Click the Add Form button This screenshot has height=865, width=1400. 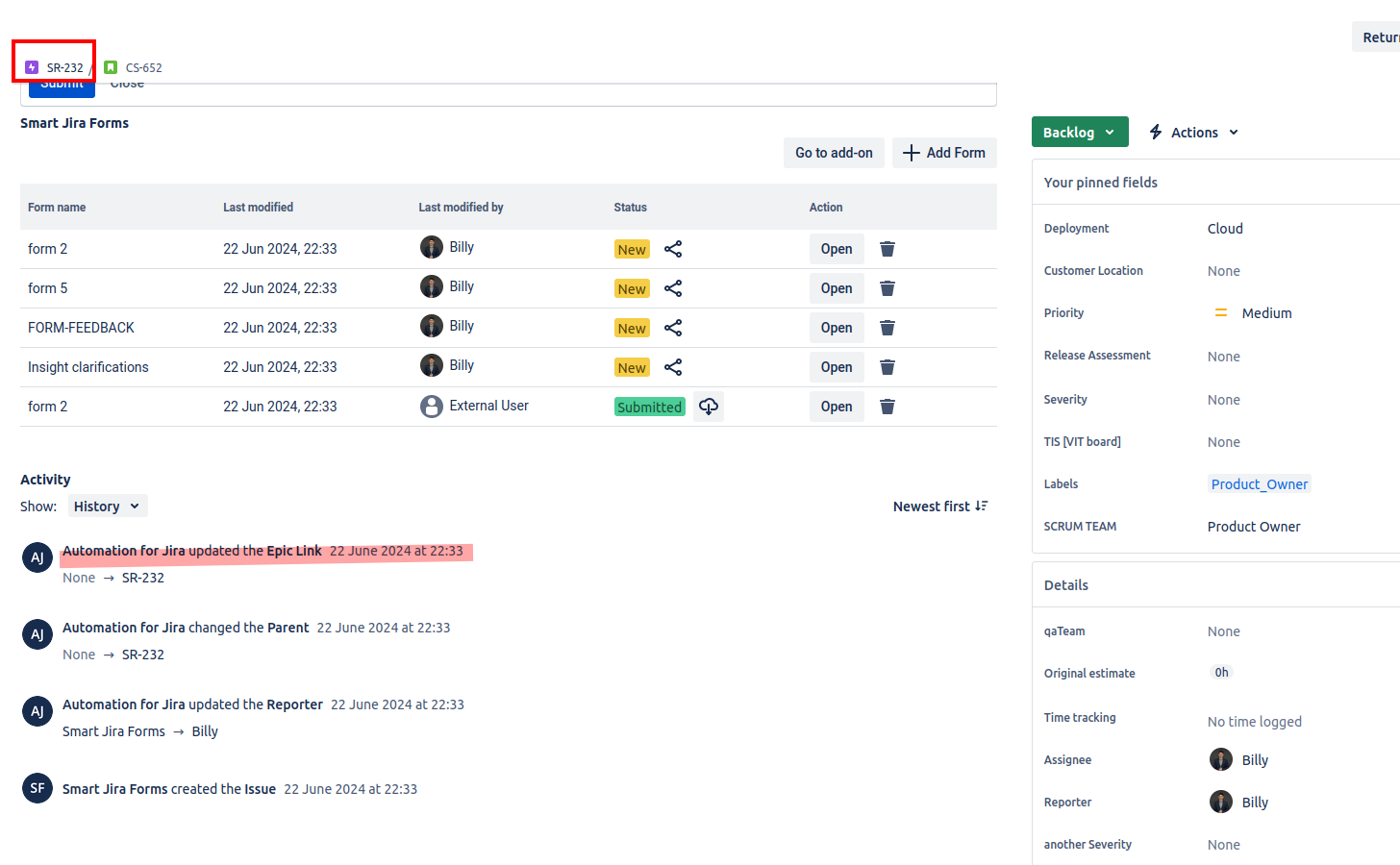click(944, 153)
